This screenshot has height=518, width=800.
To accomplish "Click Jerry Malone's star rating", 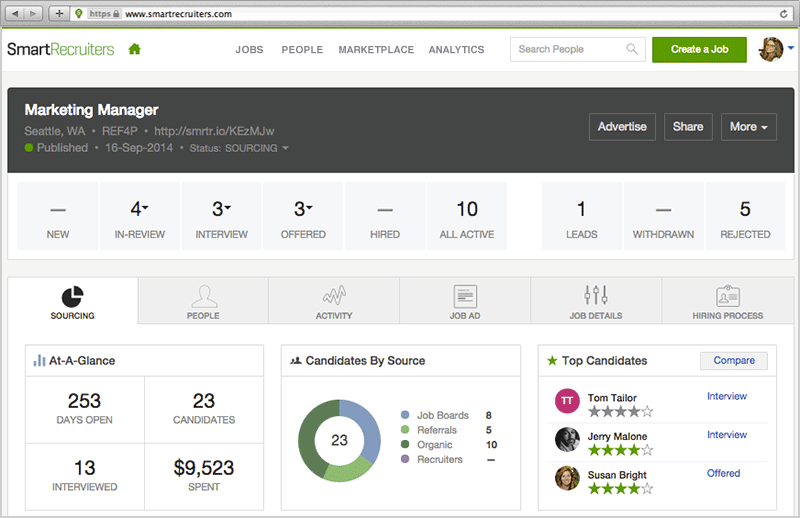I will [620, 450].
